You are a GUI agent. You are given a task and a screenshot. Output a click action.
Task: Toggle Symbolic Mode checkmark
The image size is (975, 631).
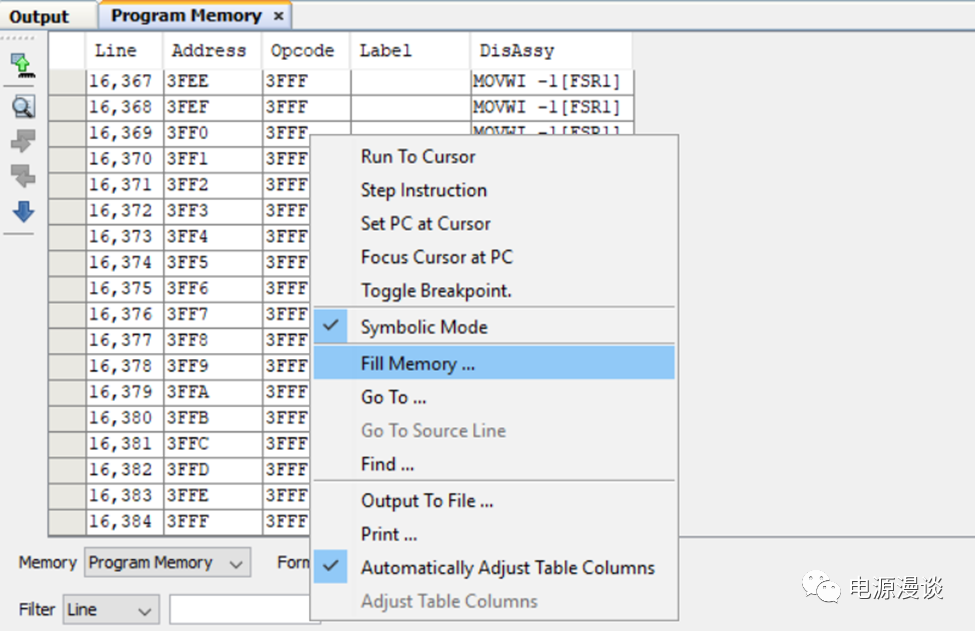coord(424,327)
